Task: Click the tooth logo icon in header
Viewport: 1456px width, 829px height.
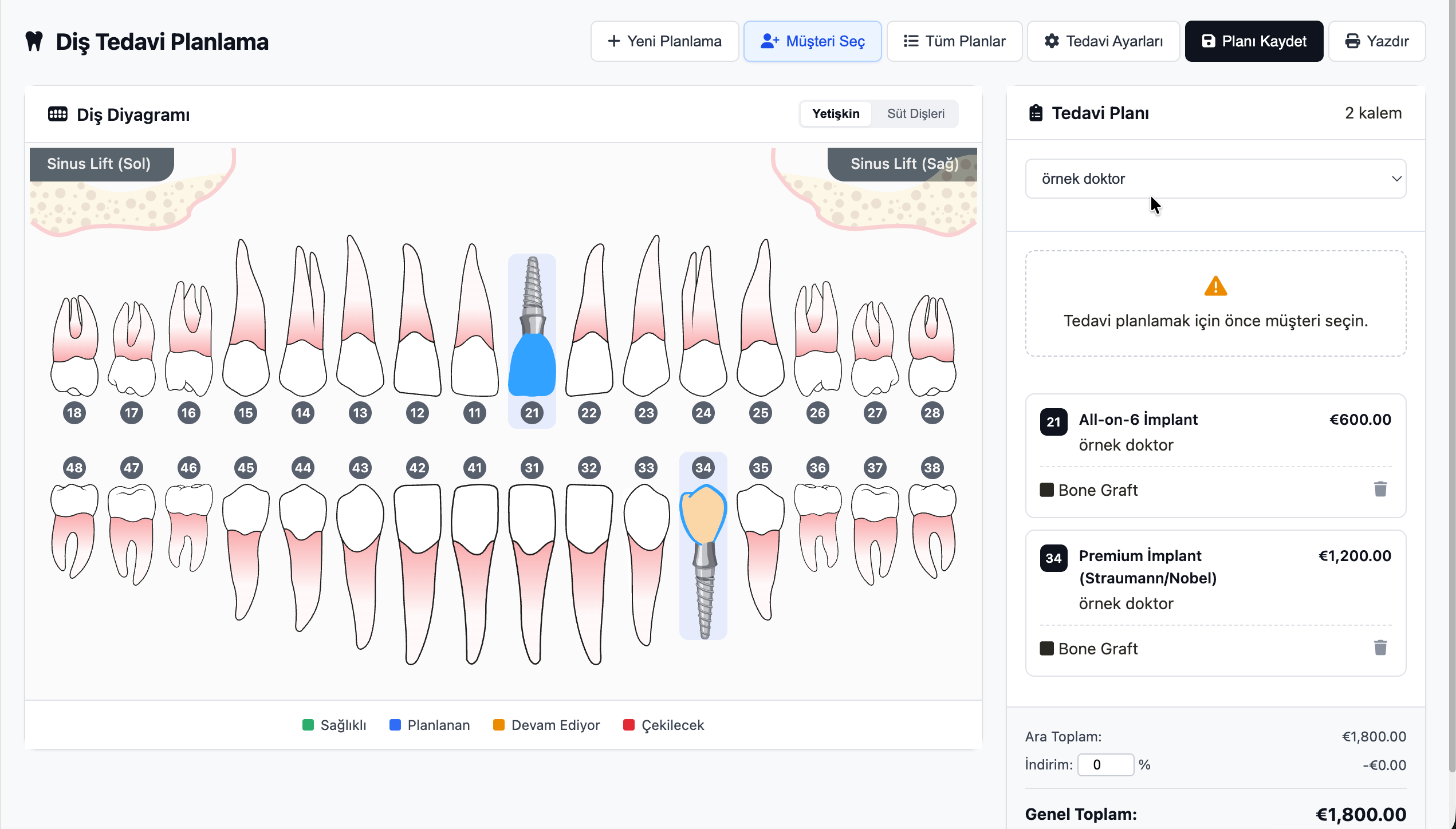Action: coord(34,41)
